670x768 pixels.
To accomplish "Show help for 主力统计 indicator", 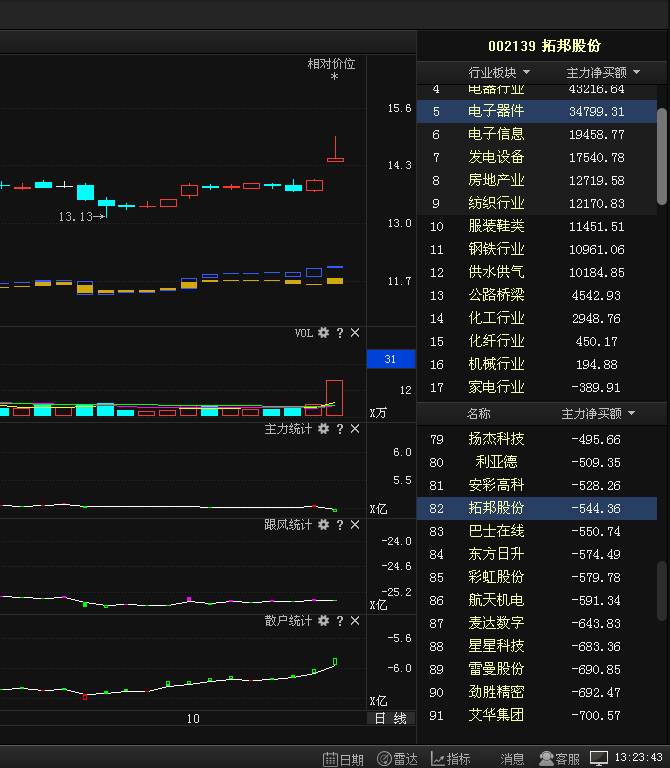I will click(x=340, y=429).
